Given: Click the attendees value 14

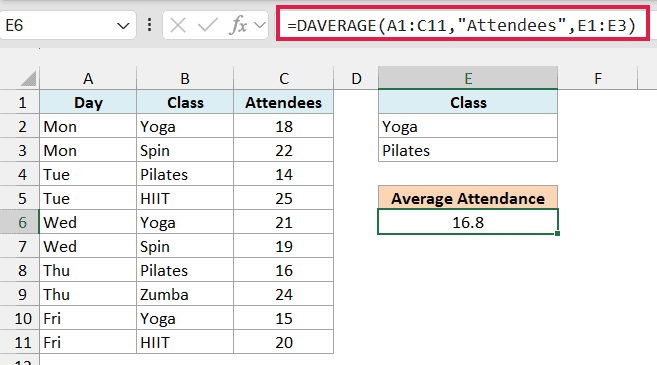Looking at the screenshot, I should point(284,174).
